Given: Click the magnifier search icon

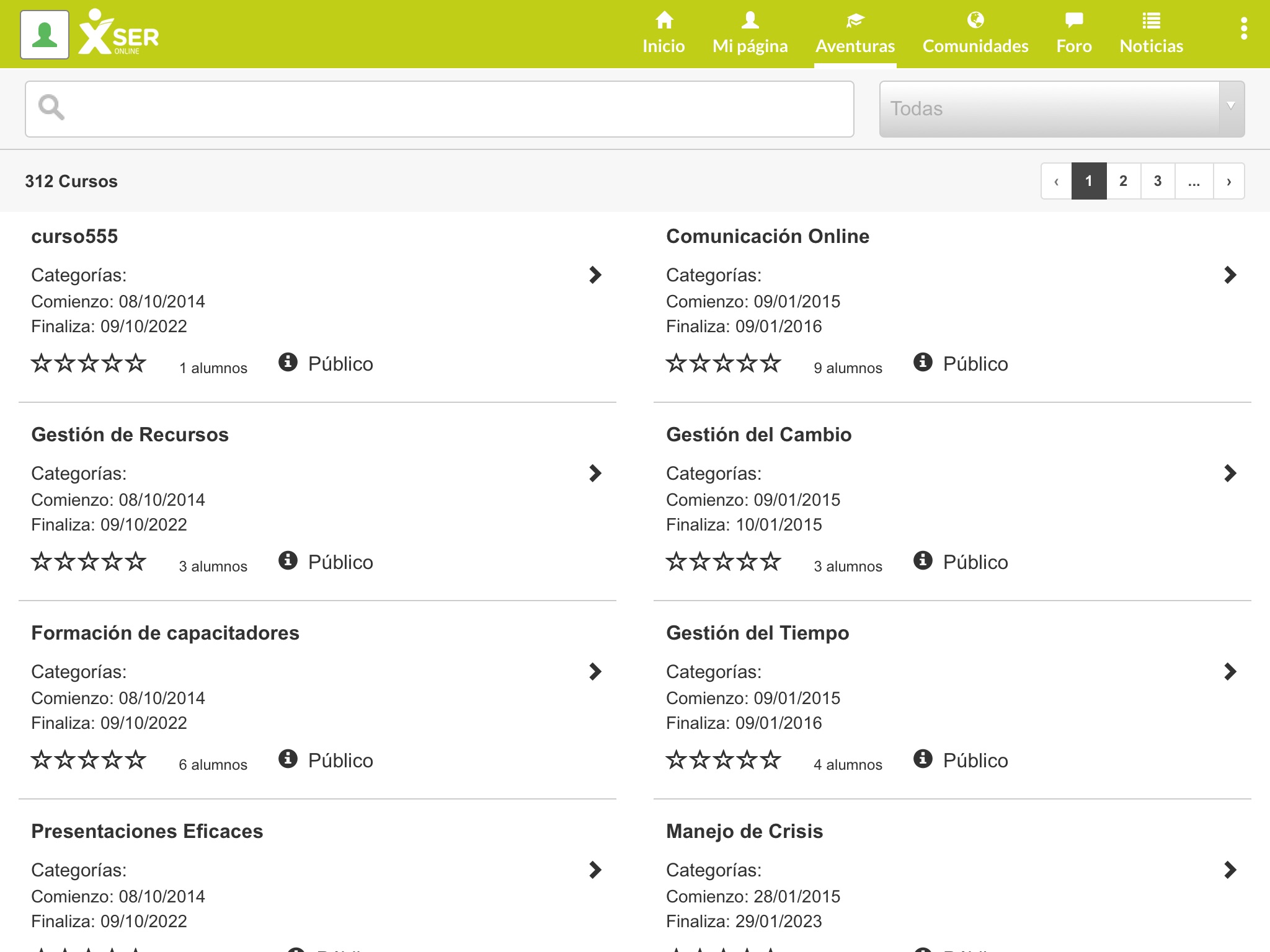Looking at the screenshot, I should click(x=51, y=108).
